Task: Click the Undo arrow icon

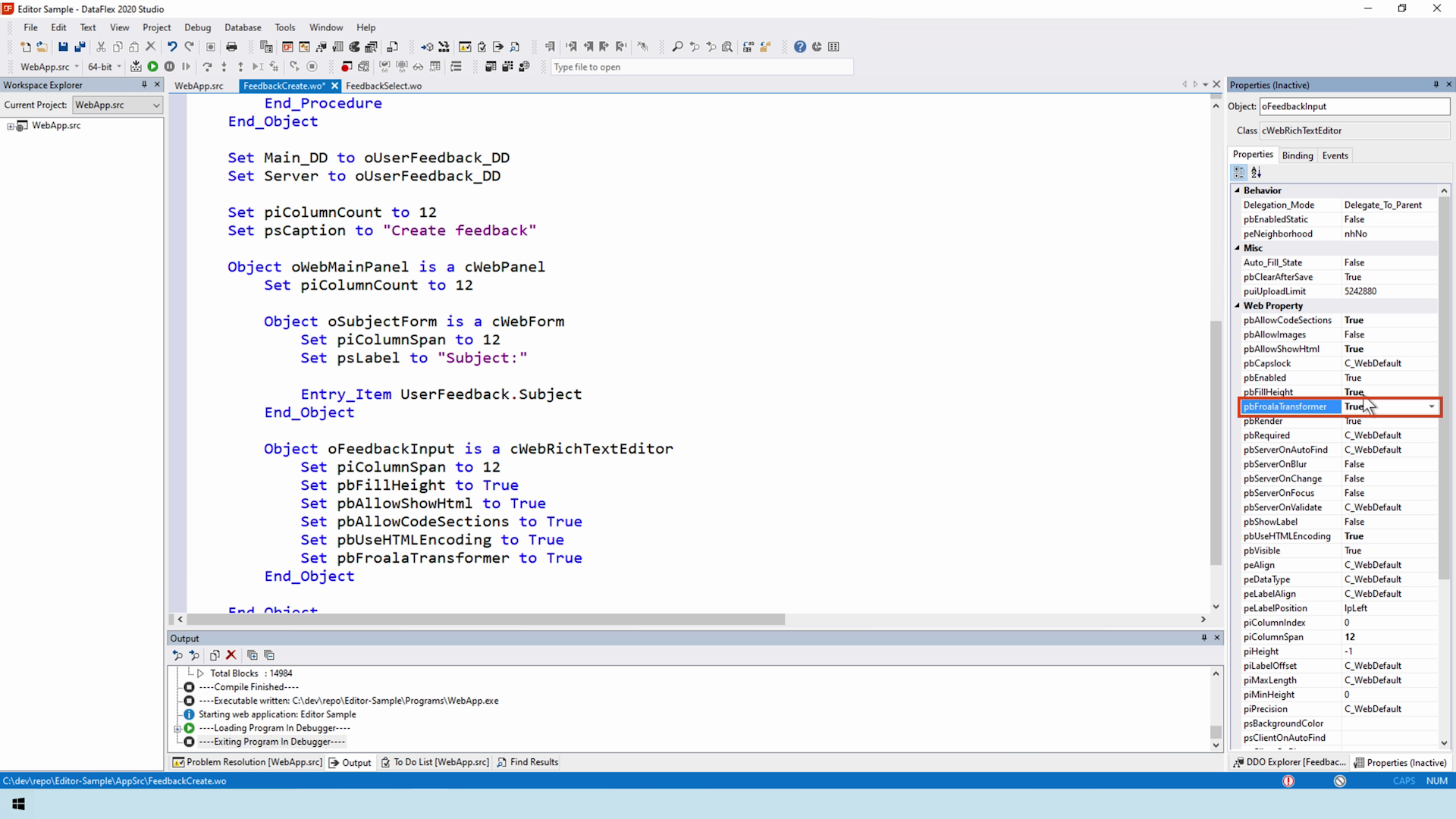Action: (x=172, y=47)
